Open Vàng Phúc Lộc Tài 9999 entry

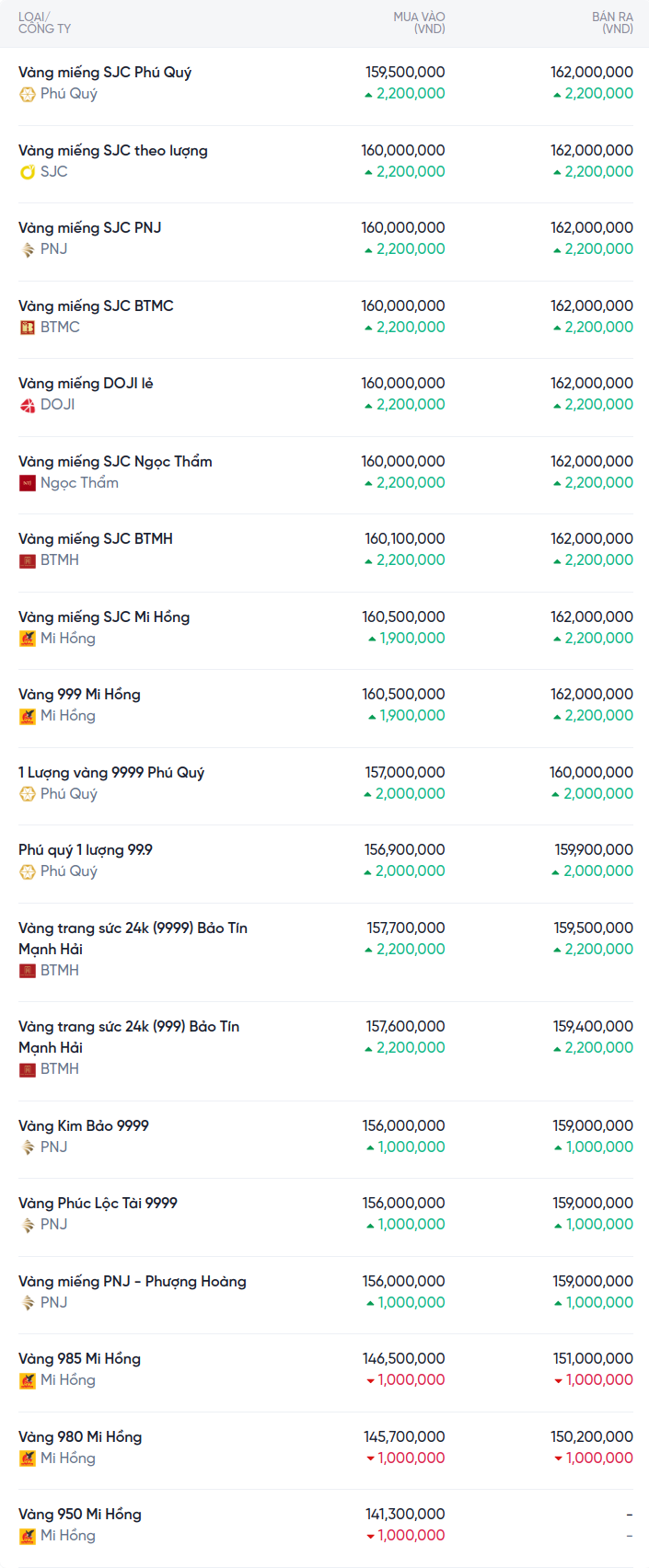98,1203
